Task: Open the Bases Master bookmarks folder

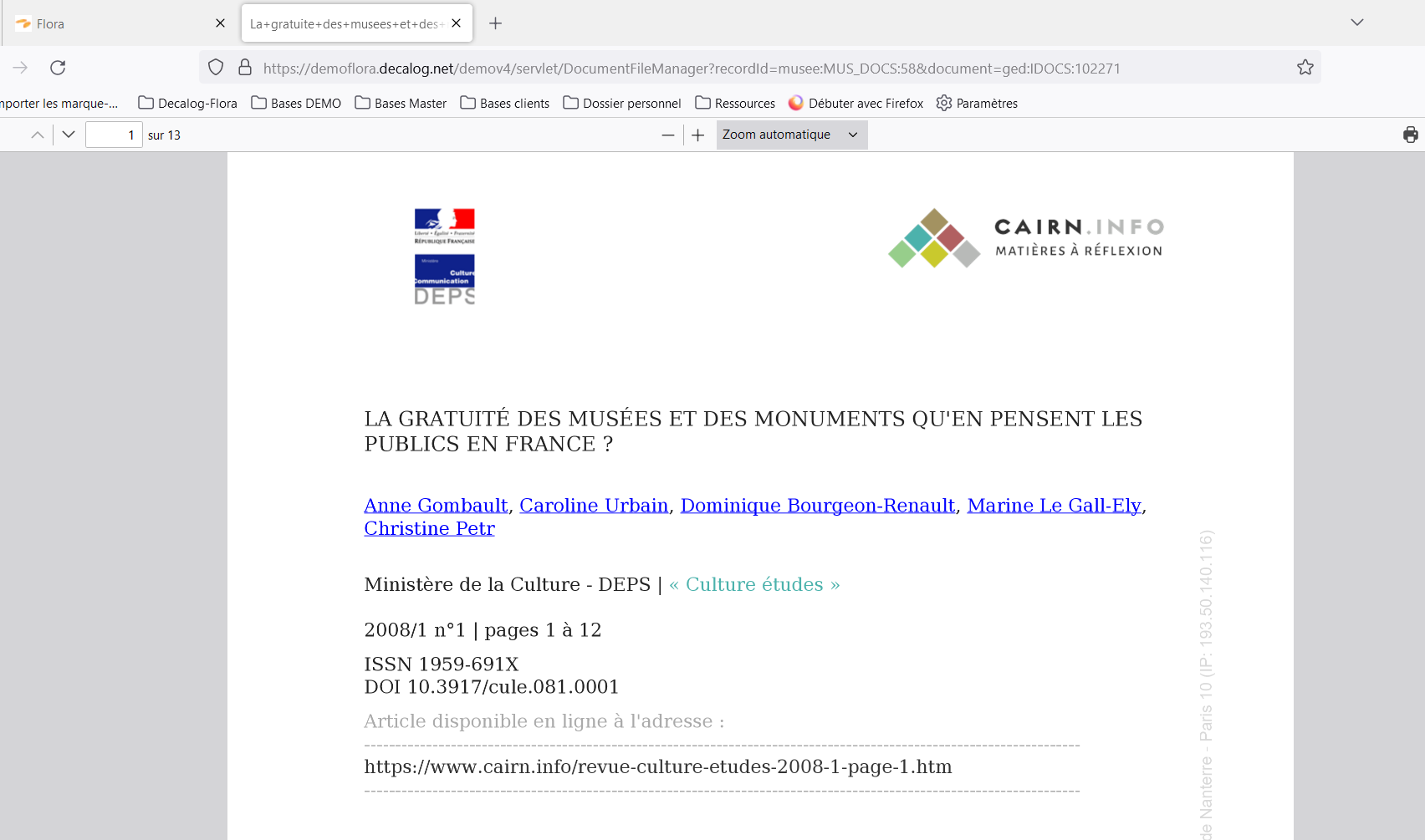Action: pyautogui.click(x=401, y=104)
